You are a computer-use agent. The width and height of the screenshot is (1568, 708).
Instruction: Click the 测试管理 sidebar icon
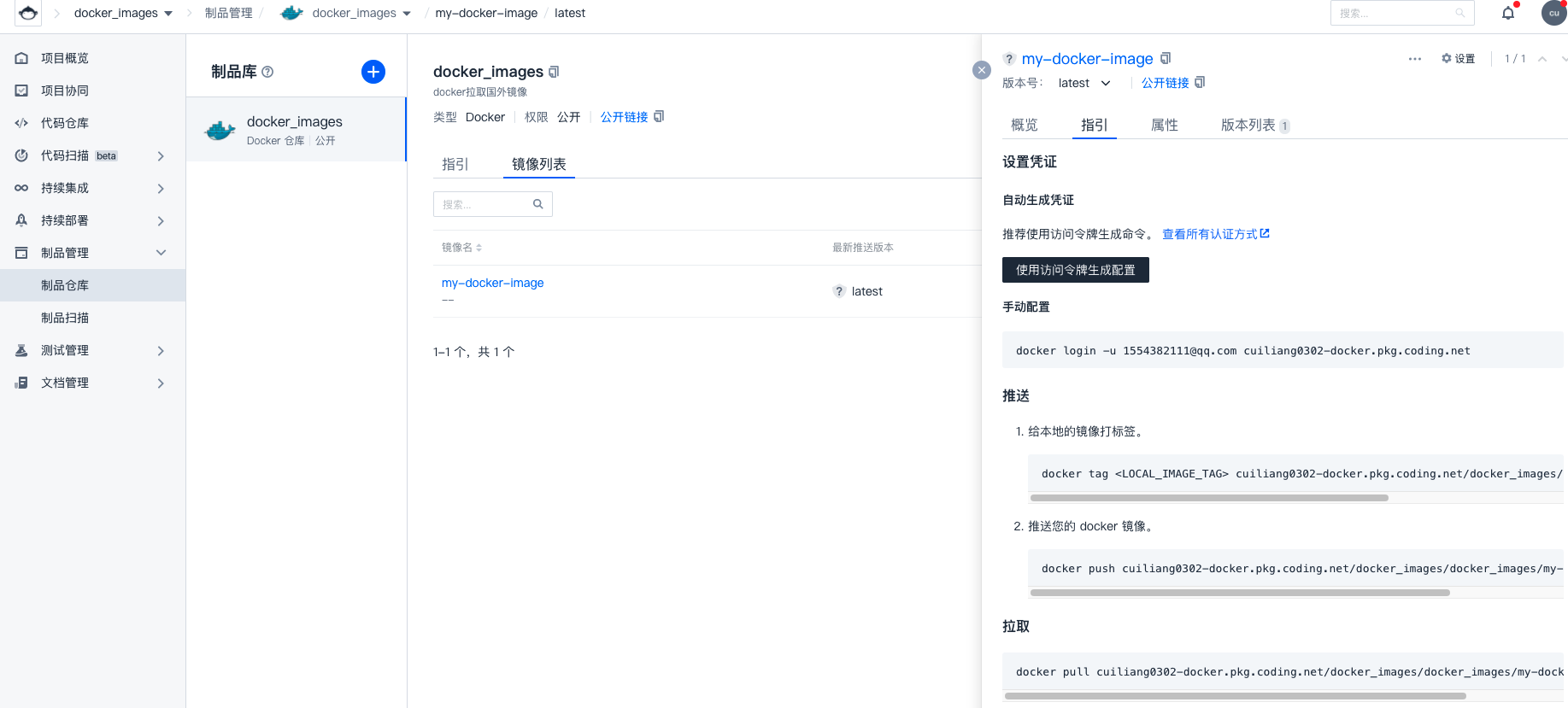click(22, 350)
